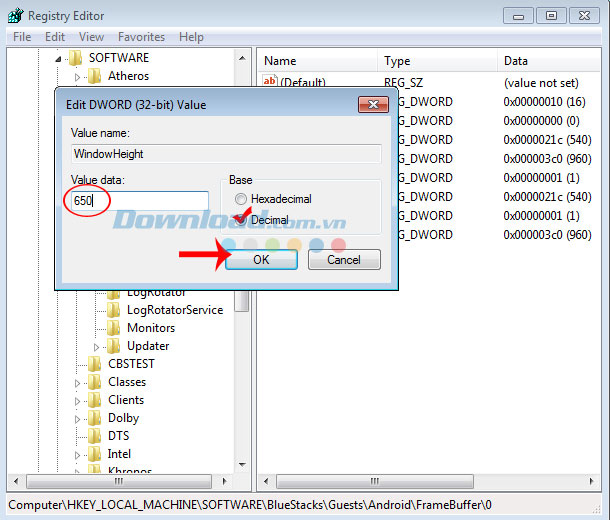
Task: Sort by the Name column header
Action: click(x=317, y=61)
